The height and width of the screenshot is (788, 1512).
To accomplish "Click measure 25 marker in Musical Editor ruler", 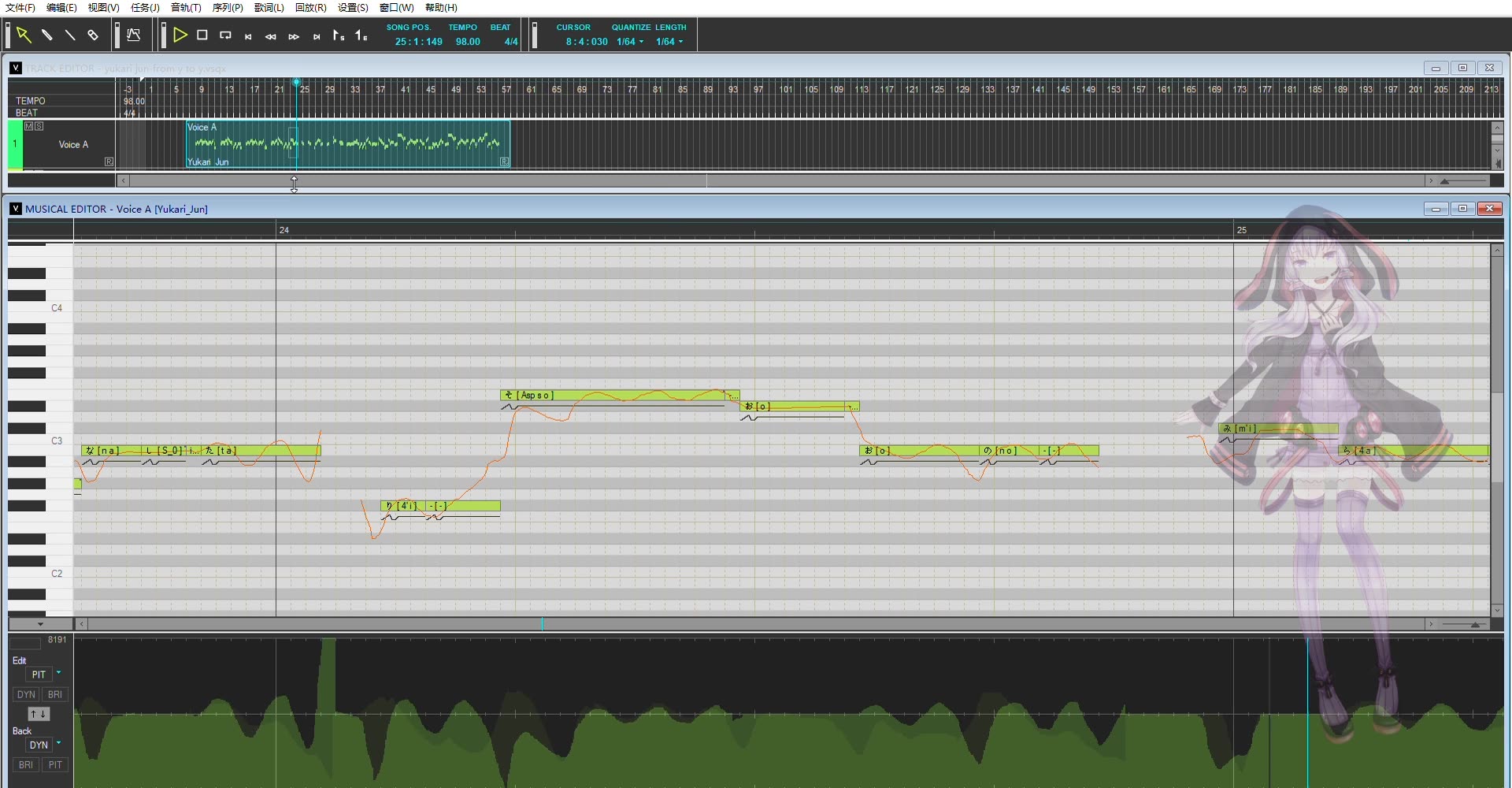I will pos(1241,230).
